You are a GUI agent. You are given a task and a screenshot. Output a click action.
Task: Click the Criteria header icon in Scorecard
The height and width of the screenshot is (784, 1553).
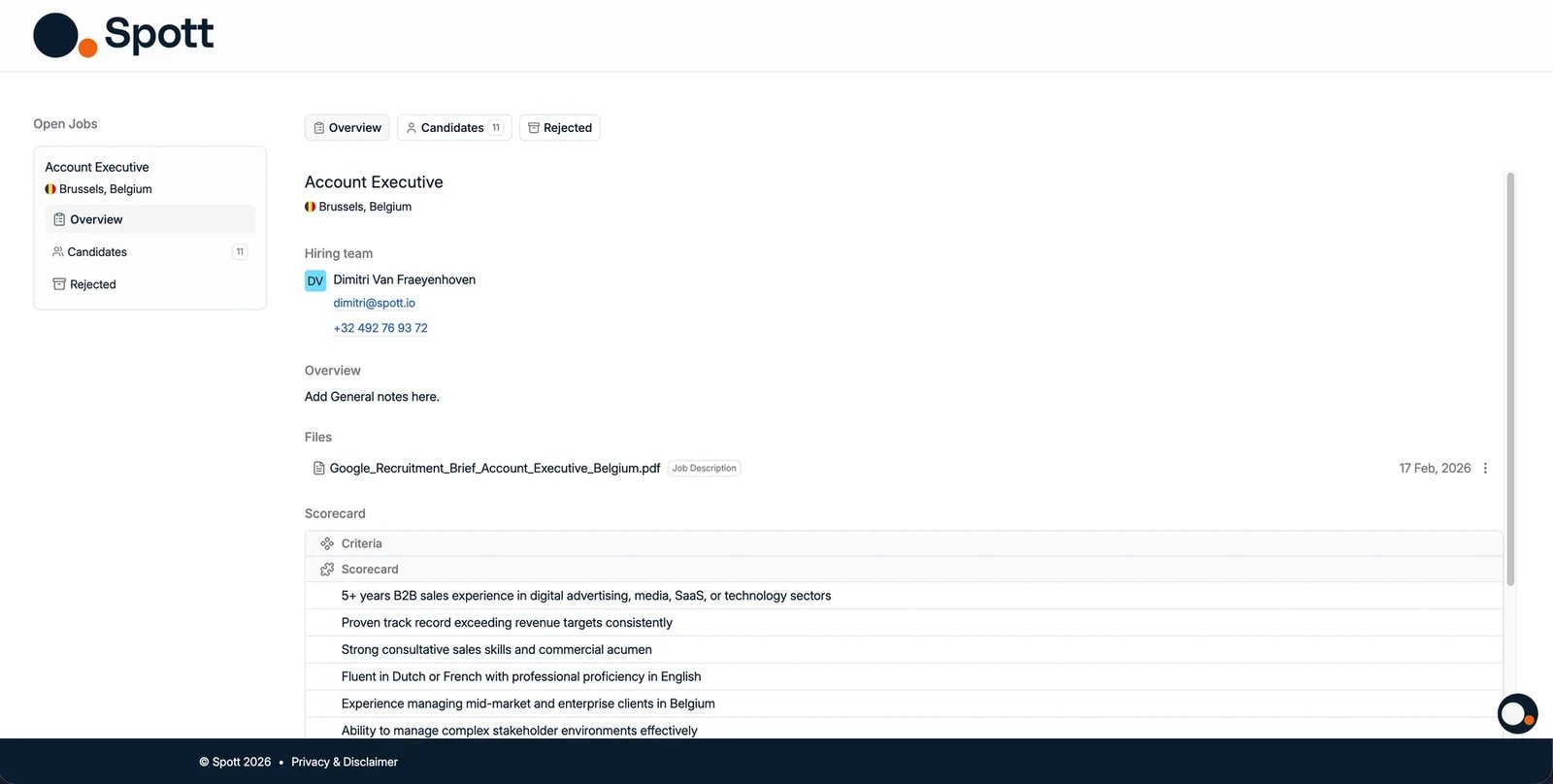pyautogui.click(x=327, y=543)
